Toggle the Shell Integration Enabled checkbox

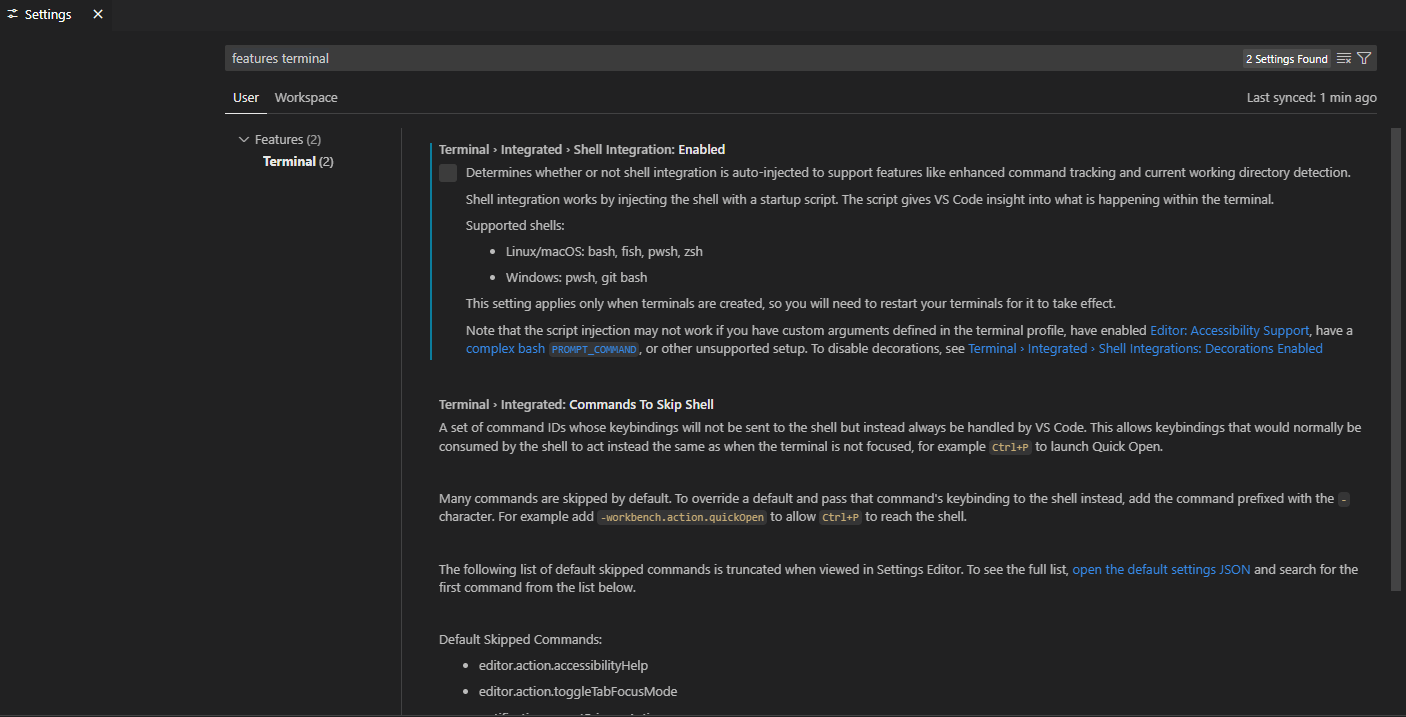448,173
